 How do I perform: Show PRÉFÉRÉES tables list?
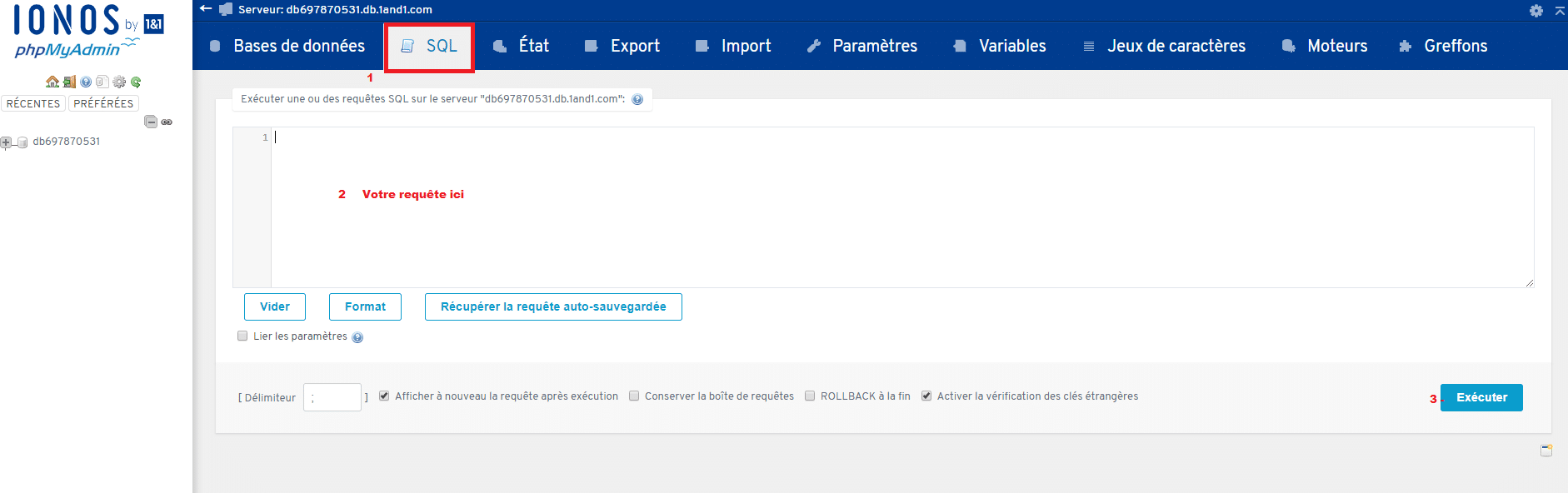[103, 103]
